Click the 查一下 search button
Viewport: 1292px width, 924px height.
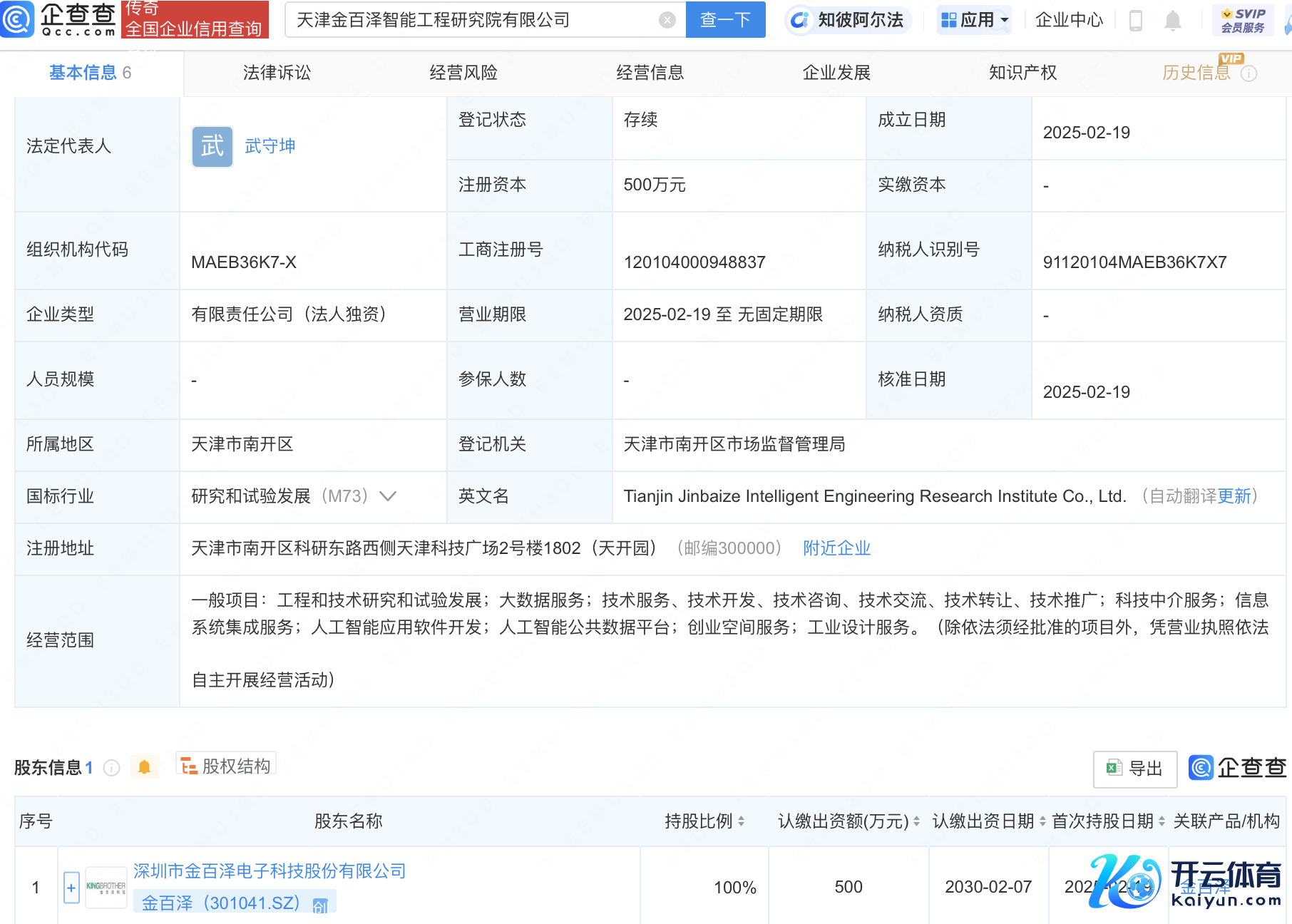(725, 20)
